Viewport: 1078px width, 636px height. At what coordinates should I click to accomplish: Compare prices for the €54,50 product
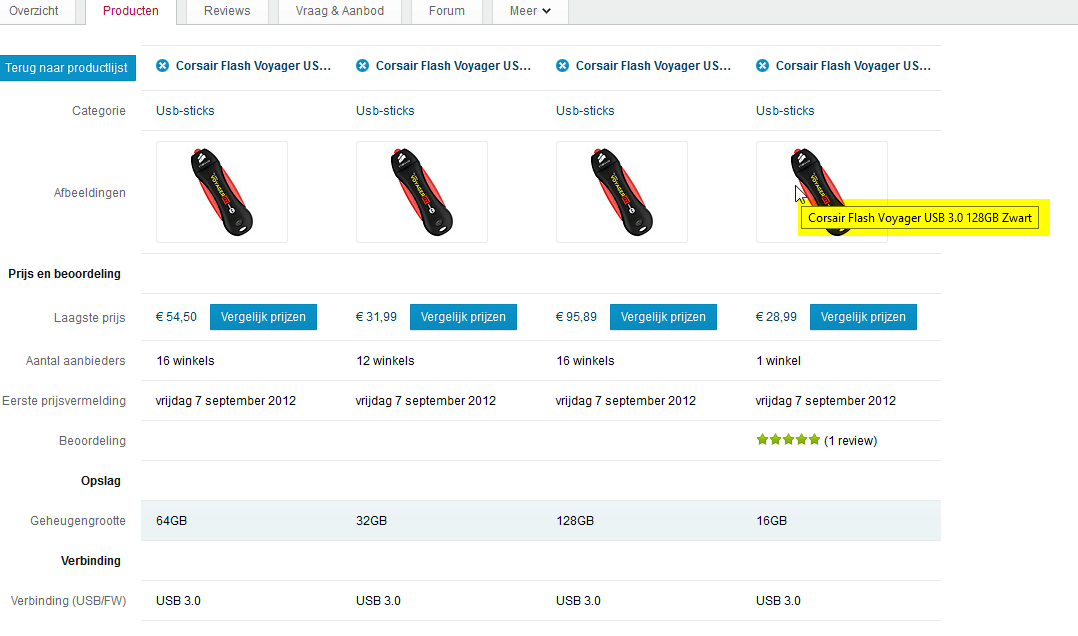263,317
